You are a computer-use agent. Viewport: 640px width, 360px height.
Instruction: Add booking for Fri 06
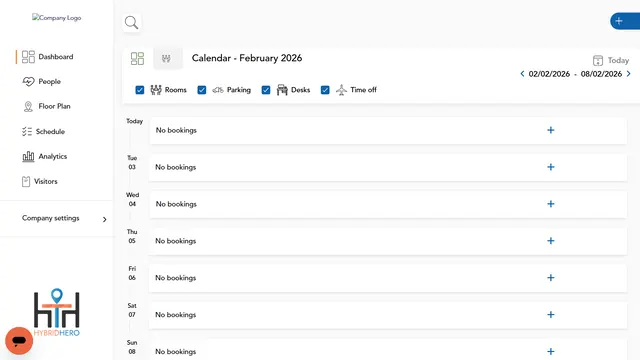tap(551, 278)
